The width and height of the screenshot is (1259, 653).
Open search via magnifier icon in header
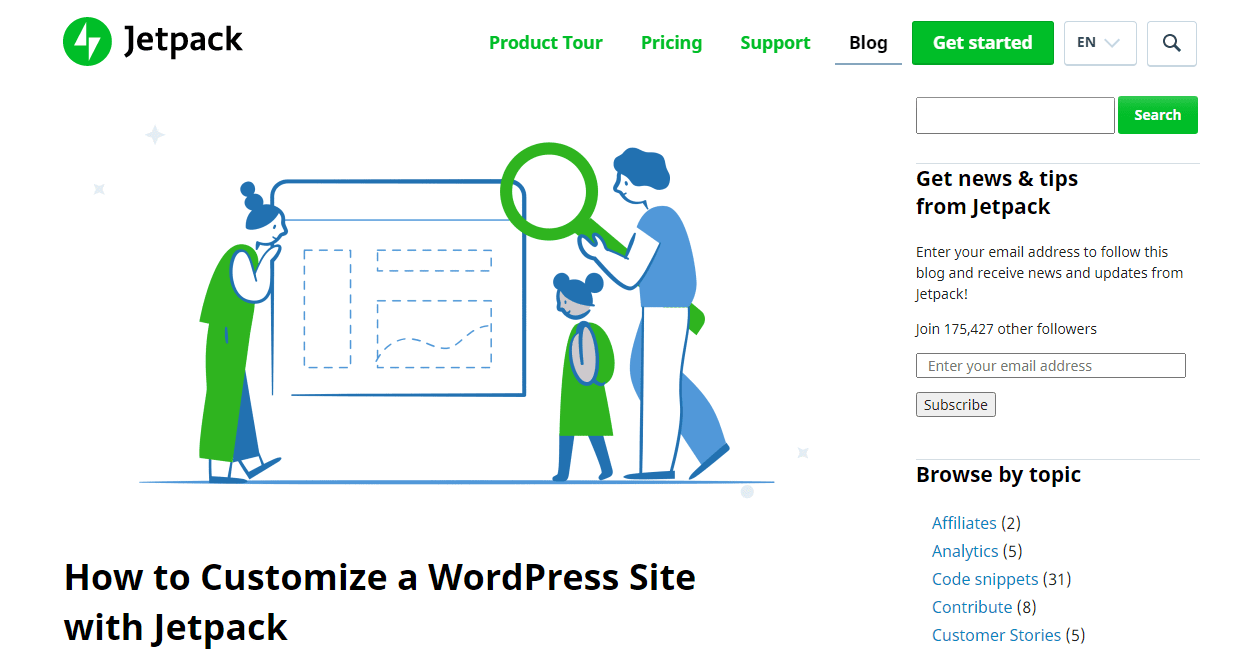1172,43
